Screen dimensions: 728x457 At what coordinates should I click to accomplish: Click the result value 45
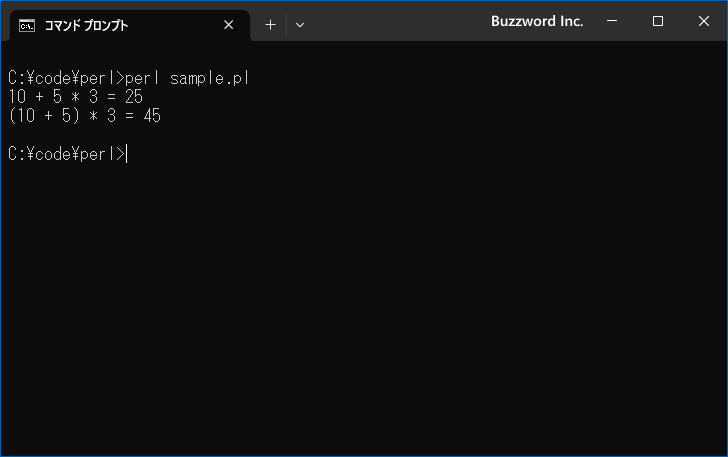coord(152,116)
